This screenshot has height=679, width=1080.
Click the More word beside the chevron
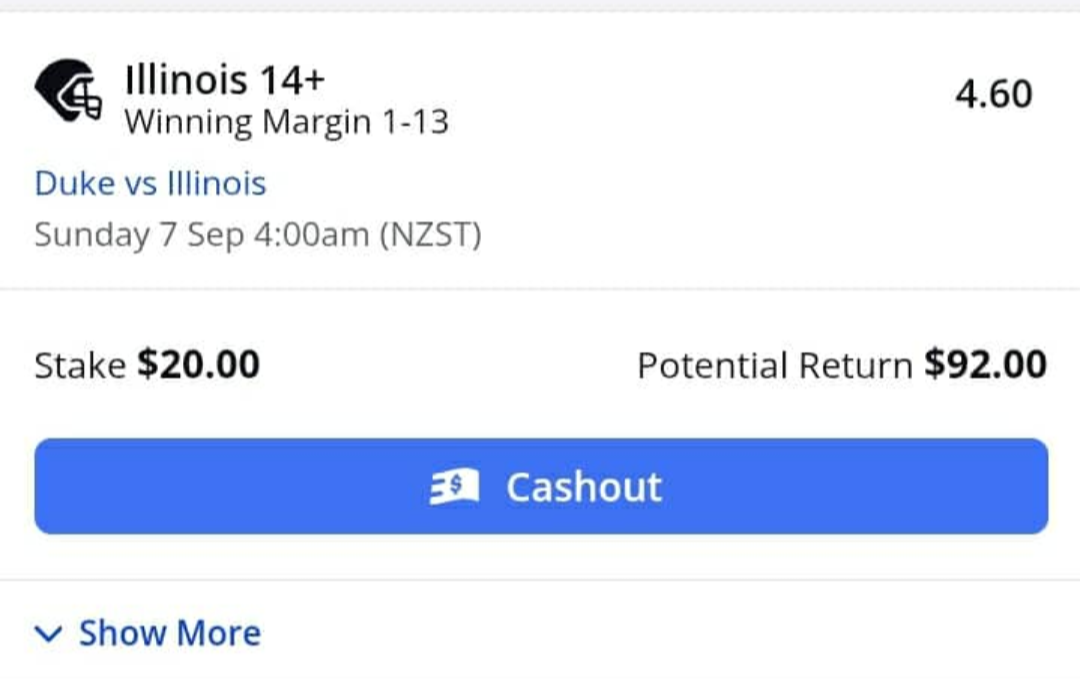(218, 633)
